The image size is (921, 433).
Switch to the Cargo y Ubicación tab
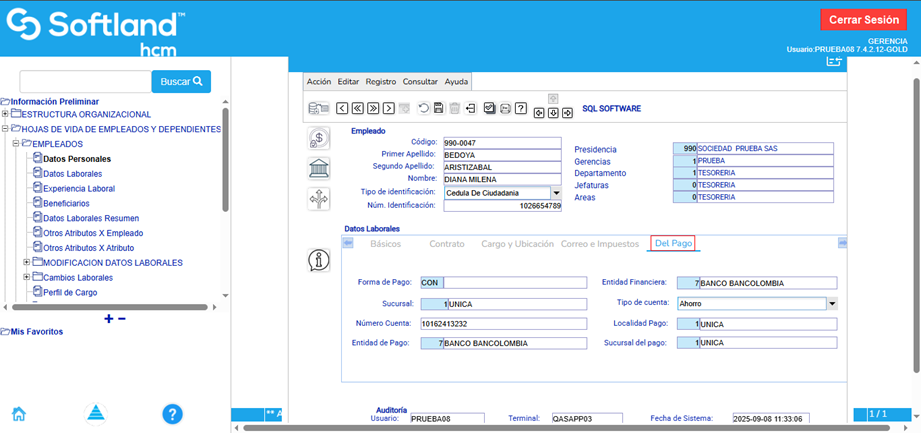click(x=517, y=244)
